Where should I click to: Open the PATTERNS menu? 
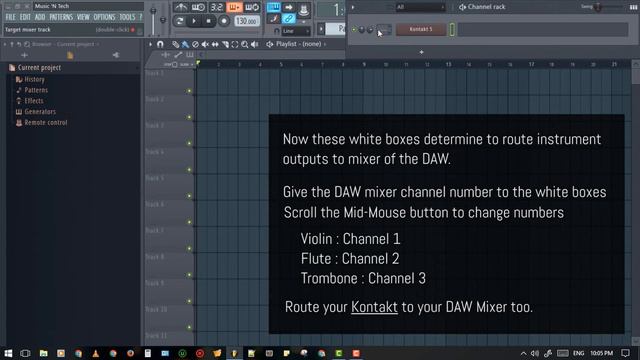click(x=61, y=17)
